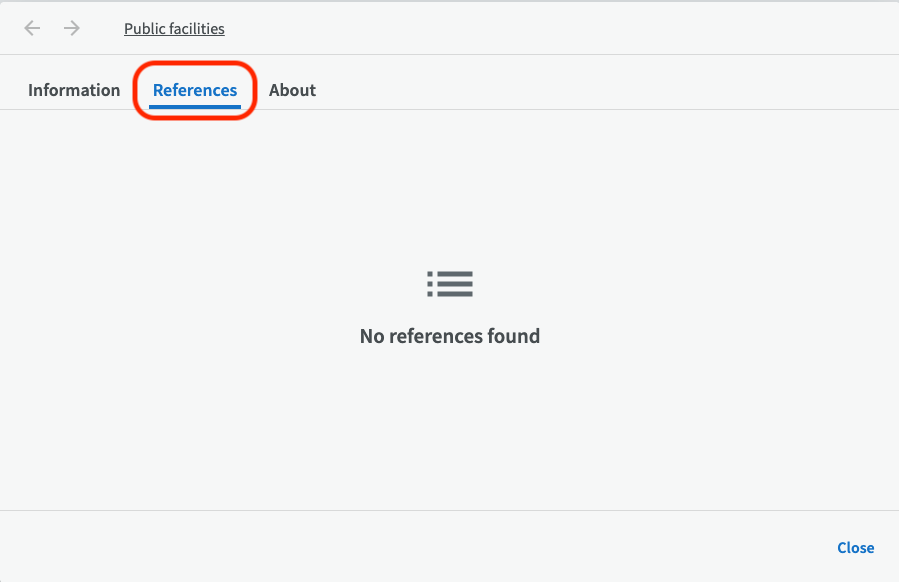Click the forward arrow icon

[x=72, y=28]
